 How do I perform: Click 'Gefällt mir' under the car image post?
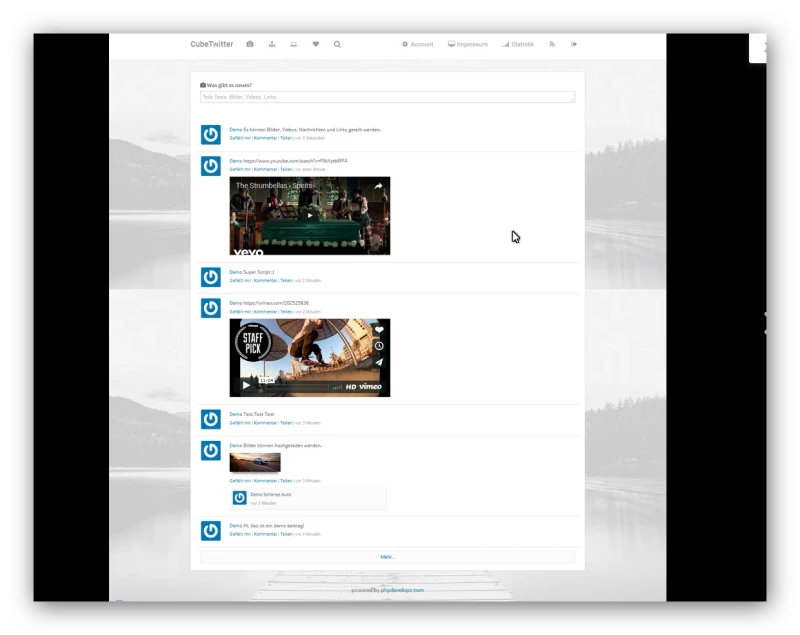click(x=240, y=481)
